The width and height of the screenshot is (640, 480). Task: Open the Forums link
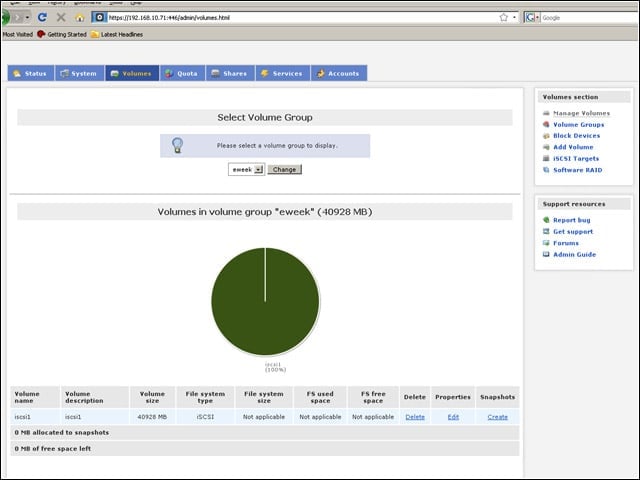[566, 243]
